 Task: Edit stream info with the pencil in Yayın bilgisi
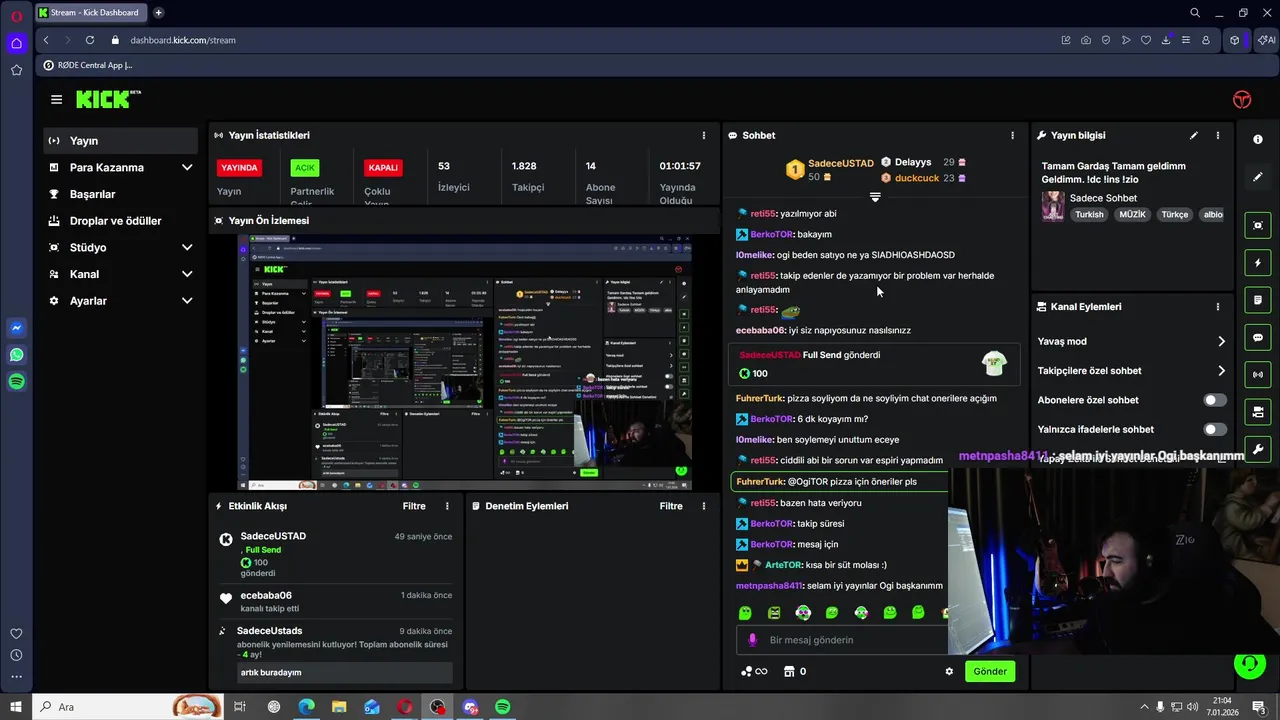point(1193,135)
